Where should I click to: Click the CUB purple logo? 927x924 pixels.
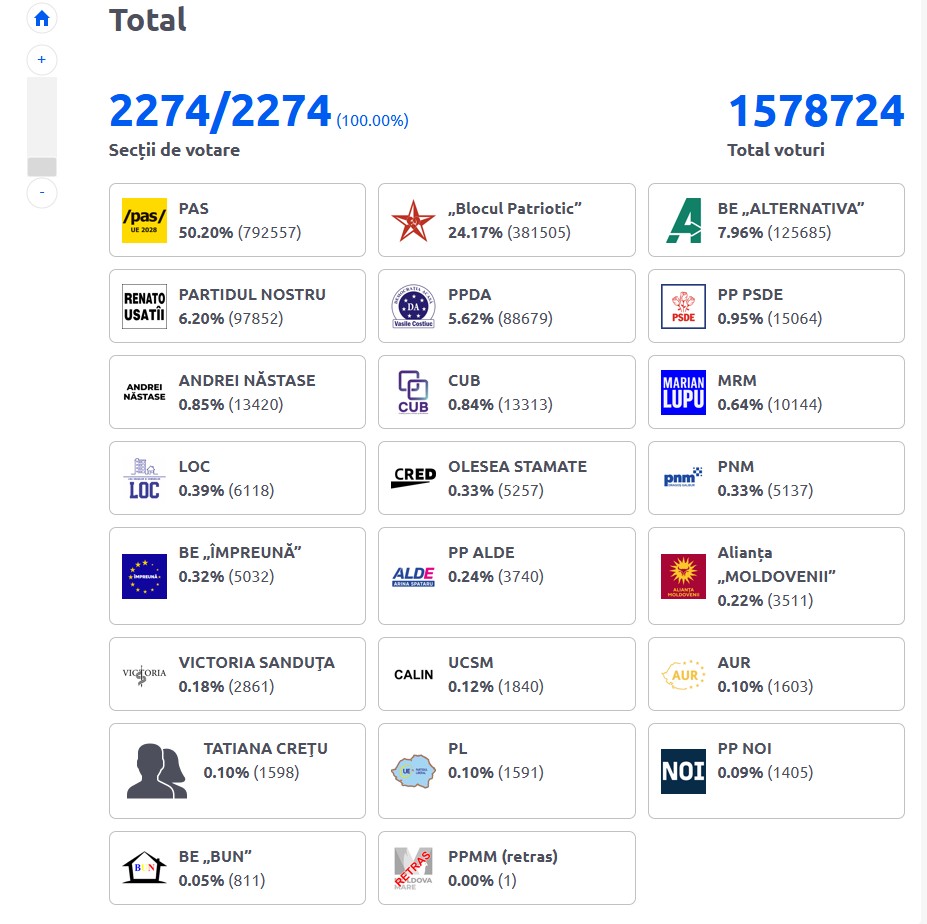[413, 392]
